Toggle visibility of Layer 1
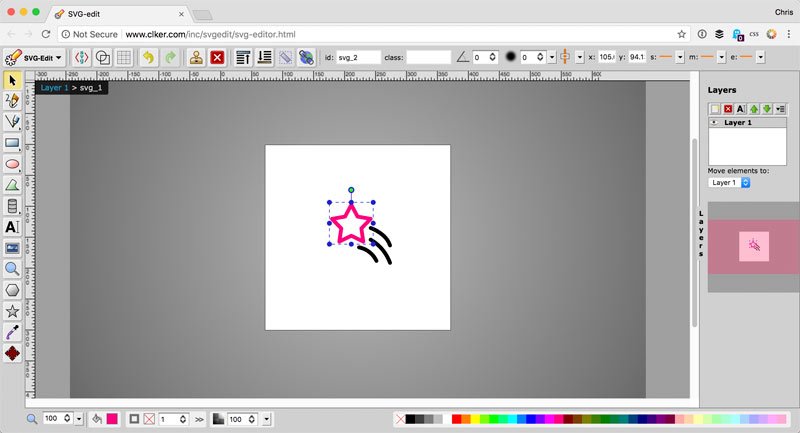The image size is (800, 433). click(x=714, y=123)
